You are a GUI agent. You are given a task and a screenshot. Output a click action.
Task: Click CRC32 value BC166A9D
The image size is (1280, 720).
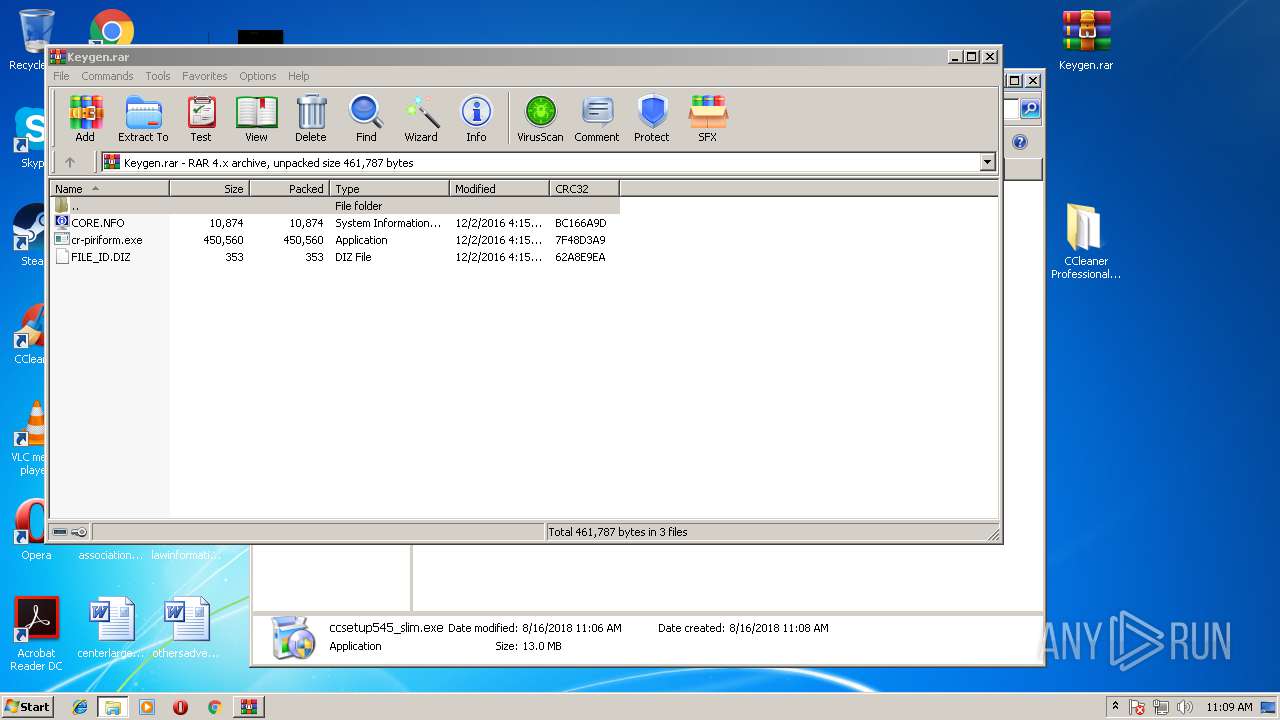[x=581, y=223]
